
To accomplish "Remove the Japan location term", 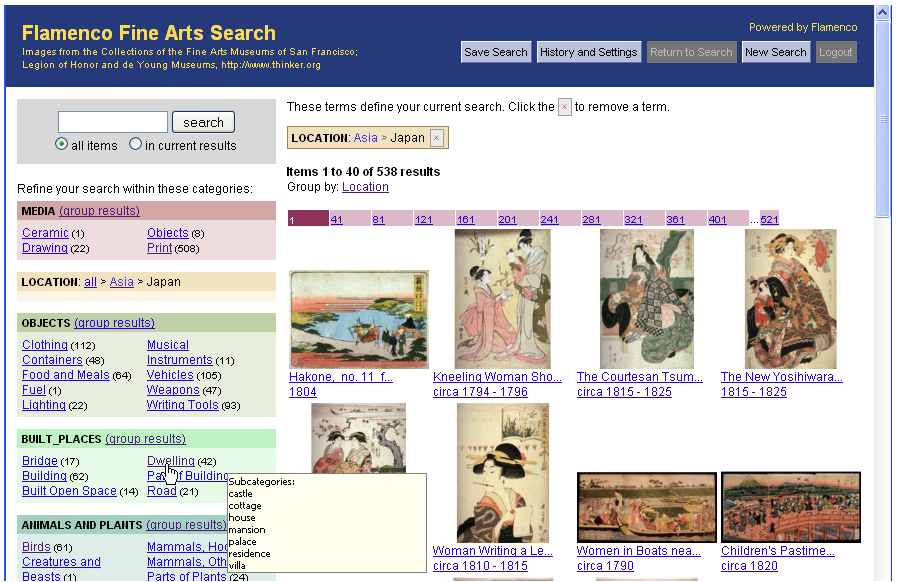I will point(436,138).
